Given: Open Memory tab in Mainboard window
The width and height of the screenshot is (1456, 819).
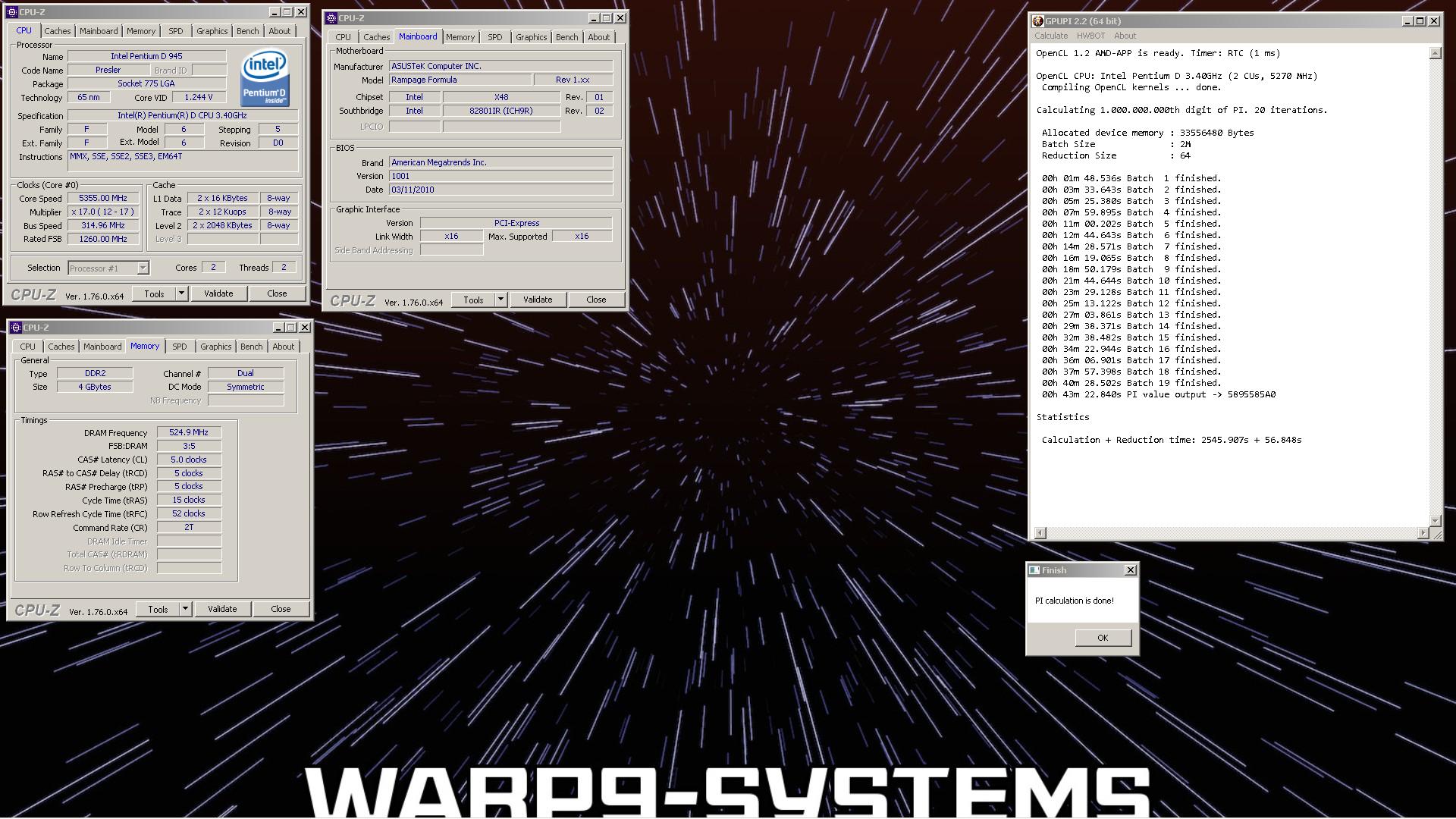Looking at the screenshot, I should coord(460,37).
